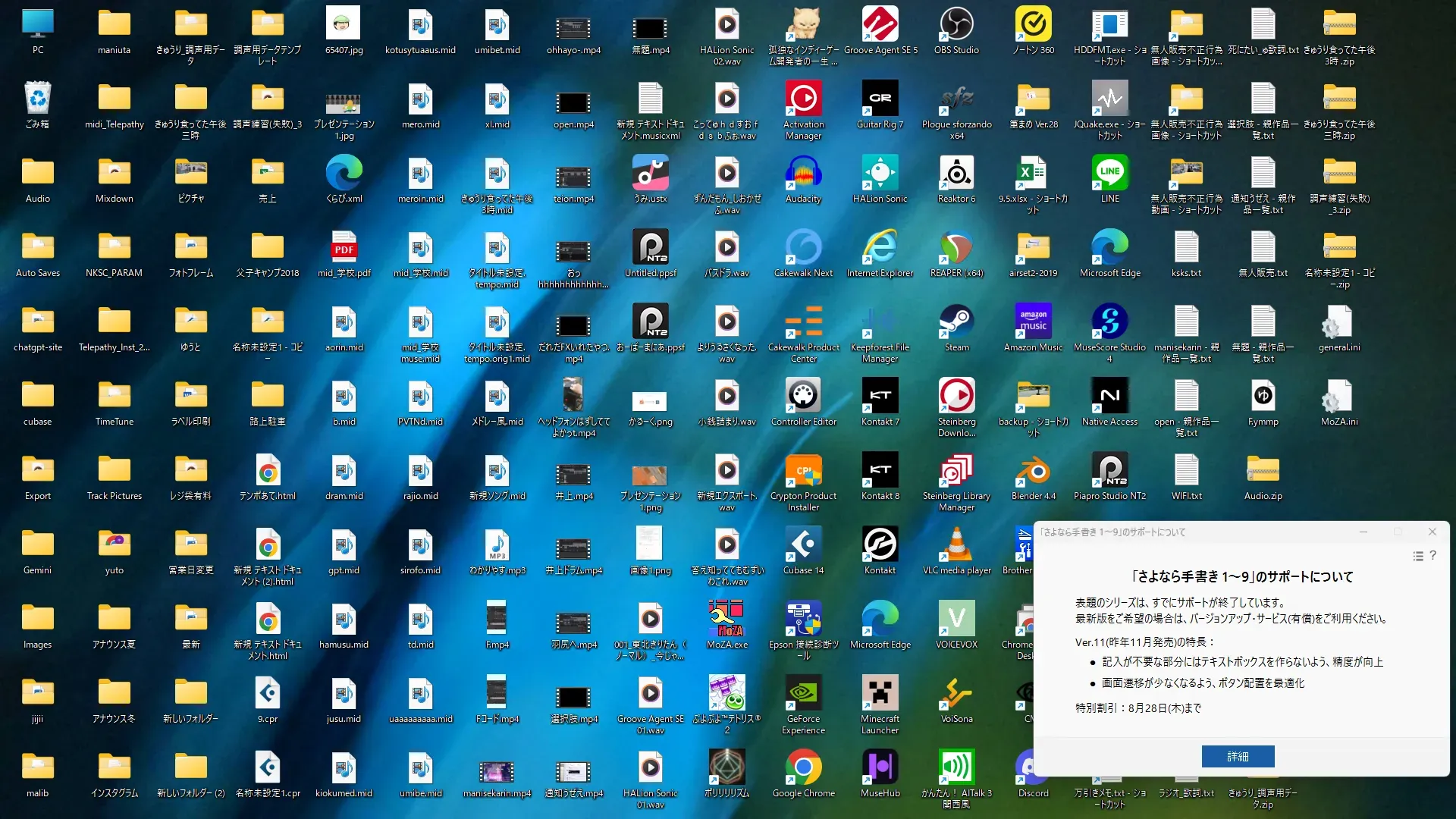Select MuseScore Studio 4 icon
This screenshot has height=819, width=1456.
(1109, 322)
